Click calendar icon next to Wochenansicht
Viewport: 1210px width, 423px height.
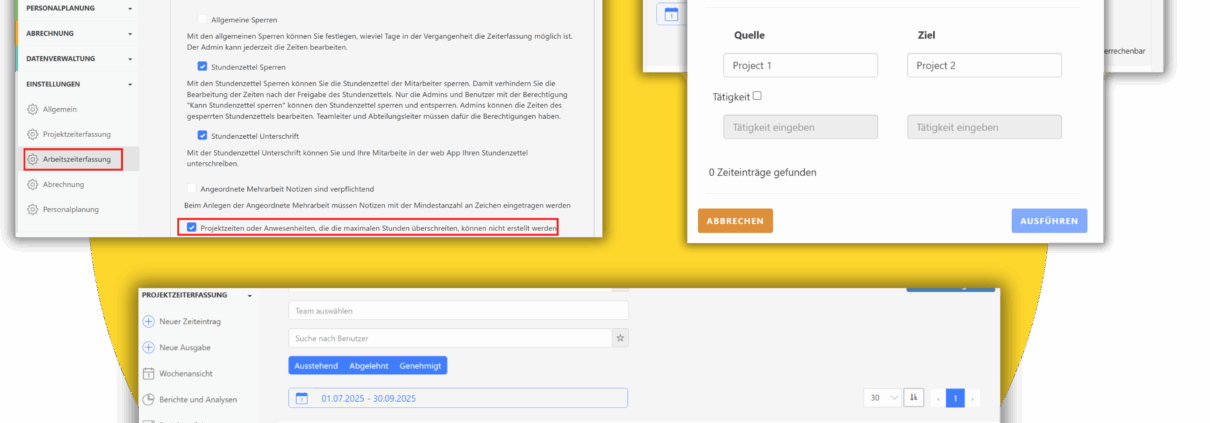(148, 373)
